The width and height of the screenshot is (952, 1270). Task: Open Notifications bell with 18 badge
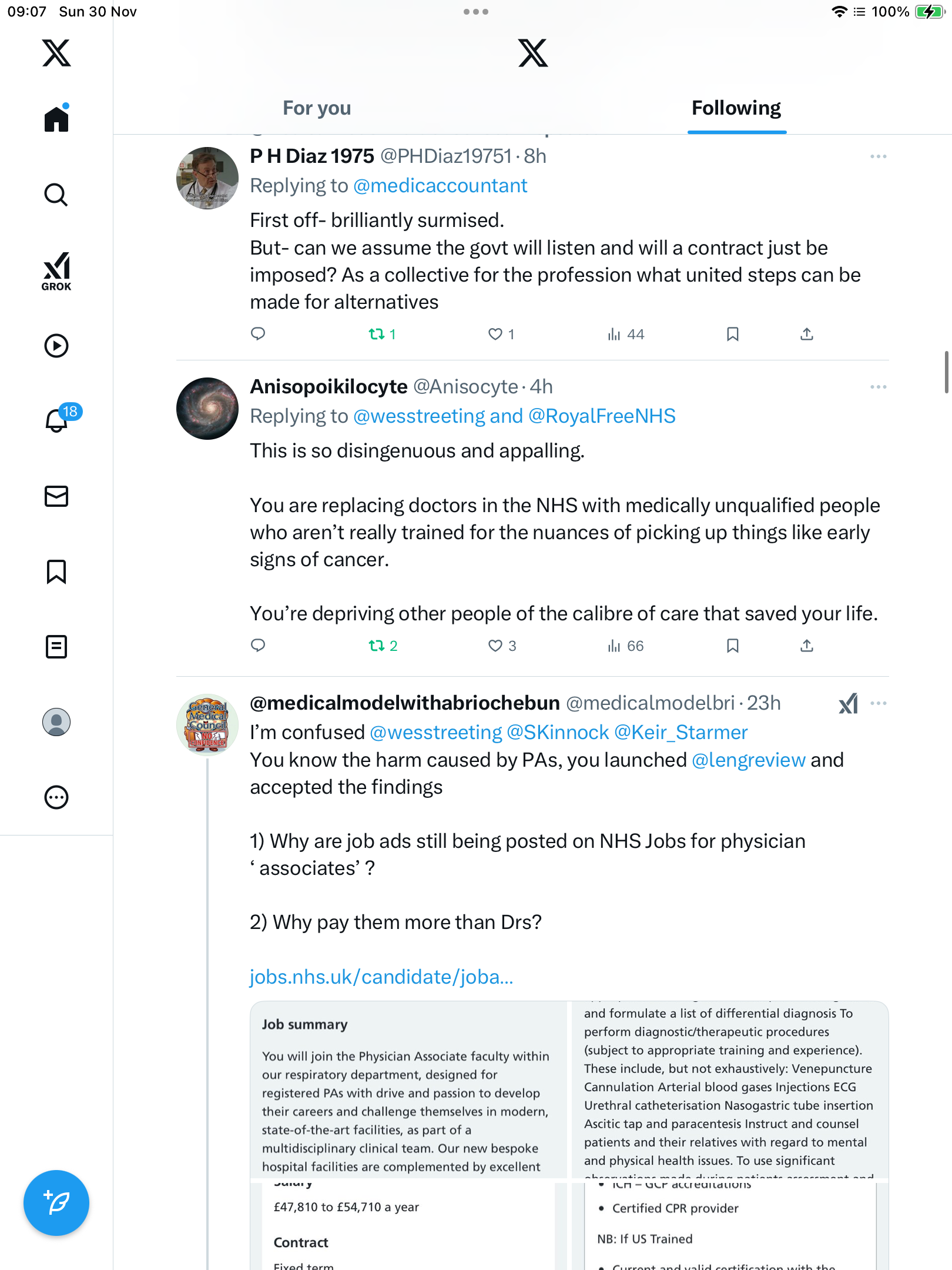57,420
